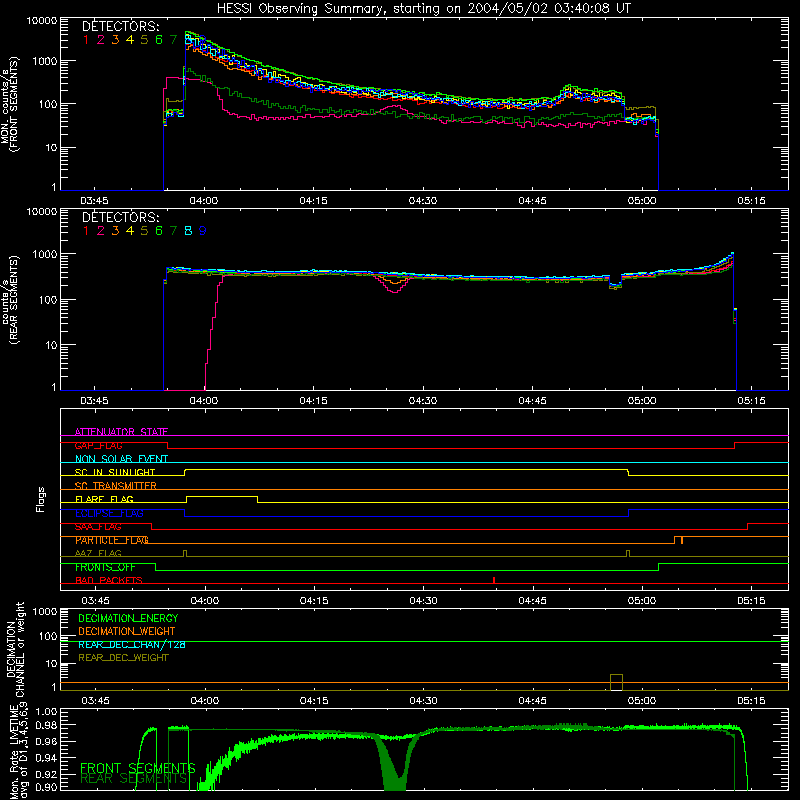This screenshot has width=800, height=800.
Task: Click the PARTICLE_FLAG pulse near 05:05
Action: tap(678, 540)
